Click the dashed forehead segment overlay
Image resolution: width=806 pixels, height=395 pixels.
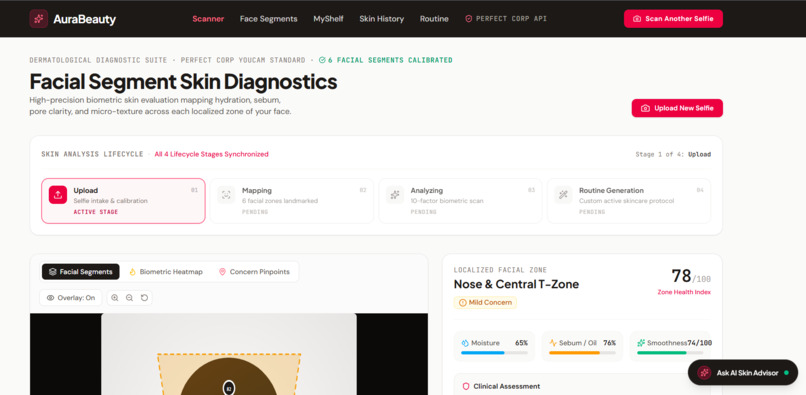coord(229,374)
